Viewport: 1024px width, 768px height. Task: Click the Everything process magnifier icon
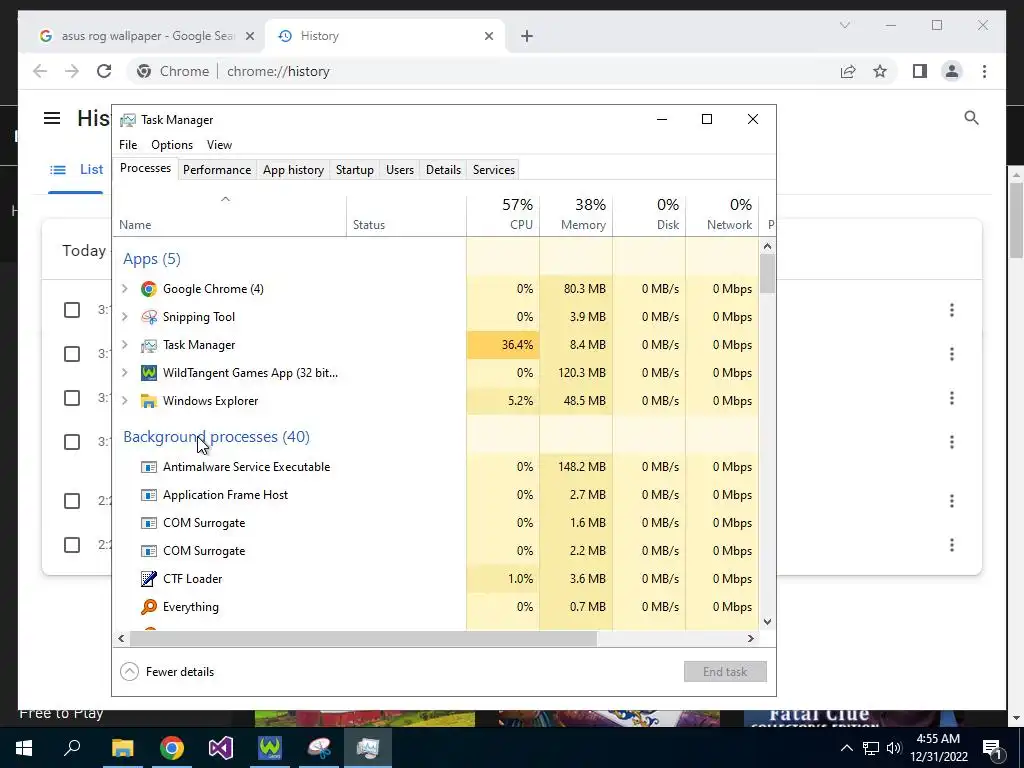[149, 607]
